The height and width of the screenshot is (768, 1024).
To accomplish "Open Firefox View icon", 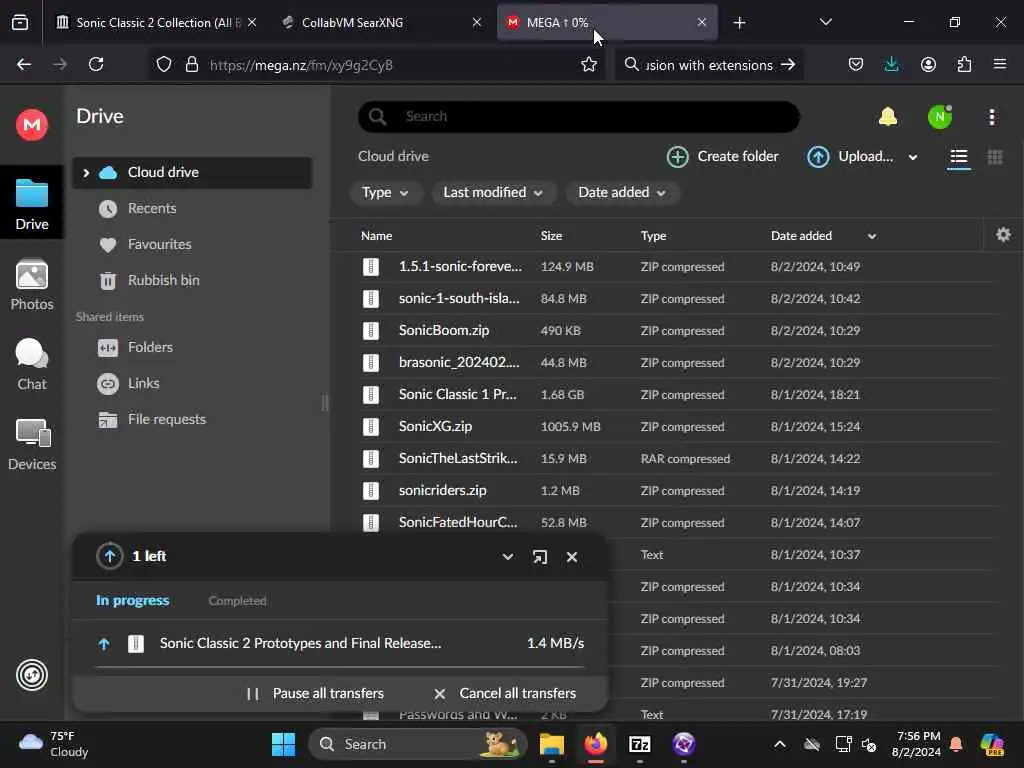I will click(20, 22).
